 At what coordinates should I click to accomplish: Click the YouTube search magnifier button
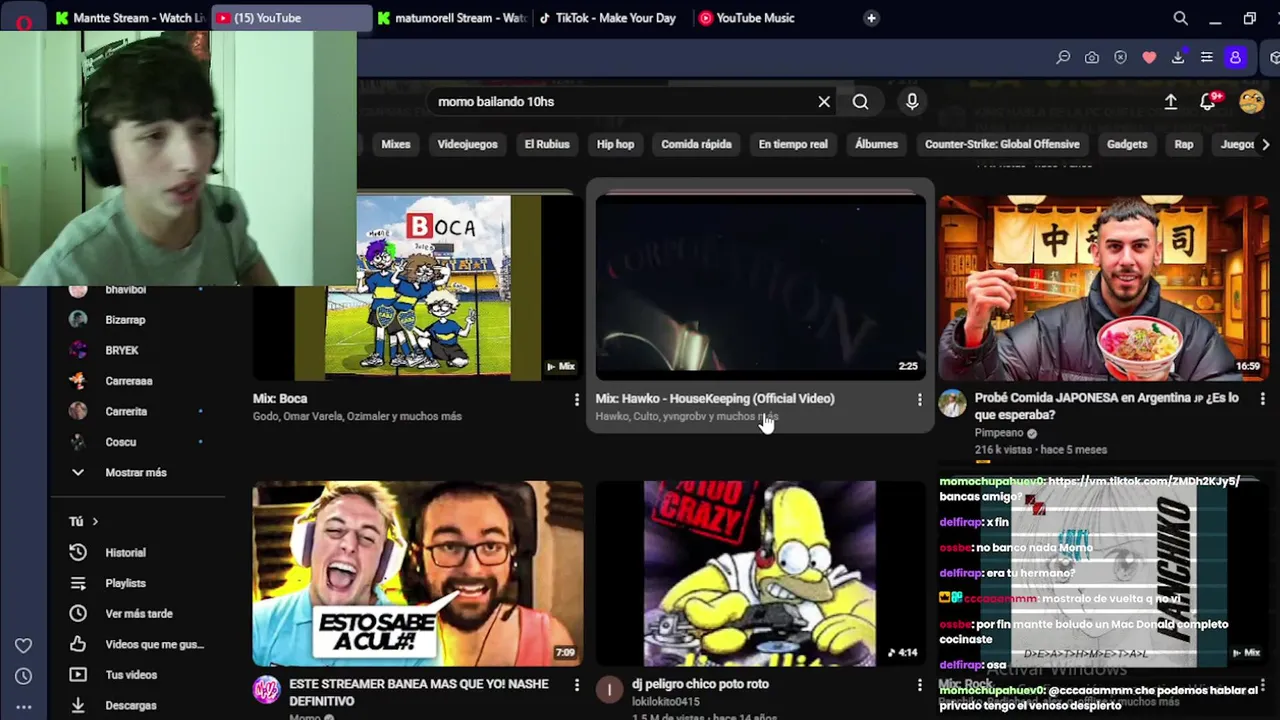[x=860, y=102]
